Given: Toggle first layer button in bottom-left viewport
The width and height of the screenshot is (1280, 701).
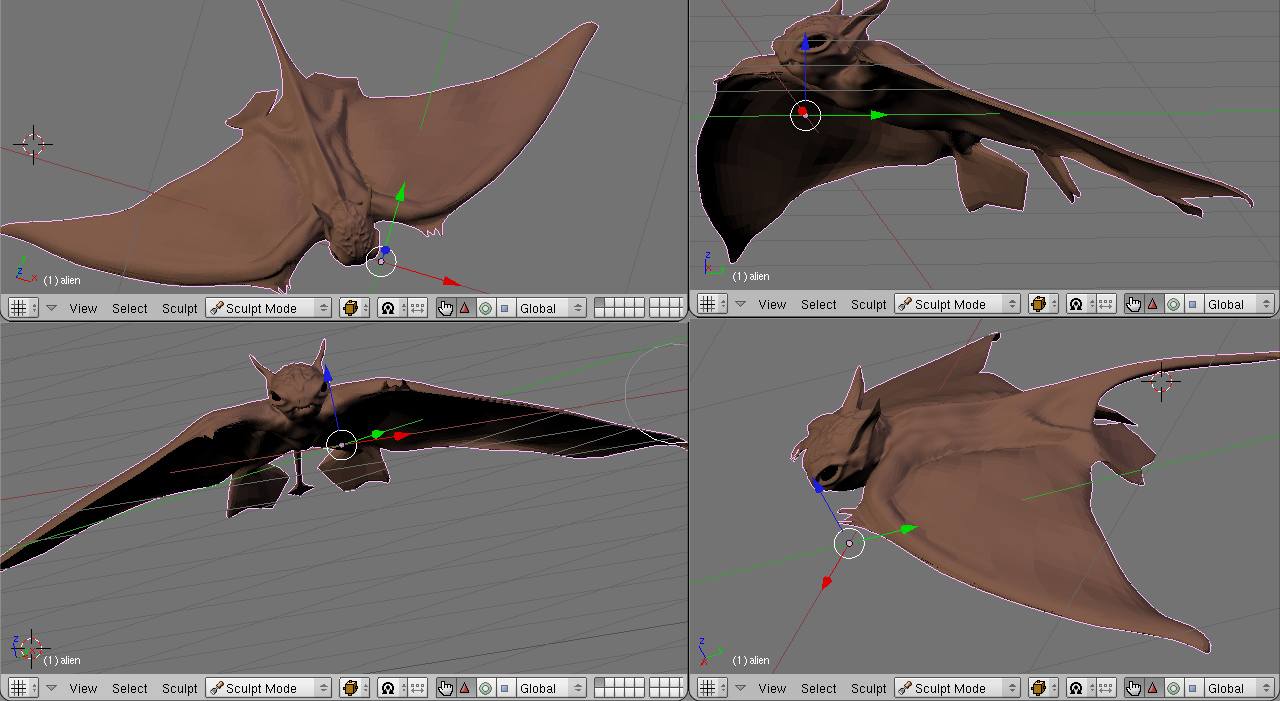Looking at the screenshot, I should pyautogui.click(x=600, y=683).
